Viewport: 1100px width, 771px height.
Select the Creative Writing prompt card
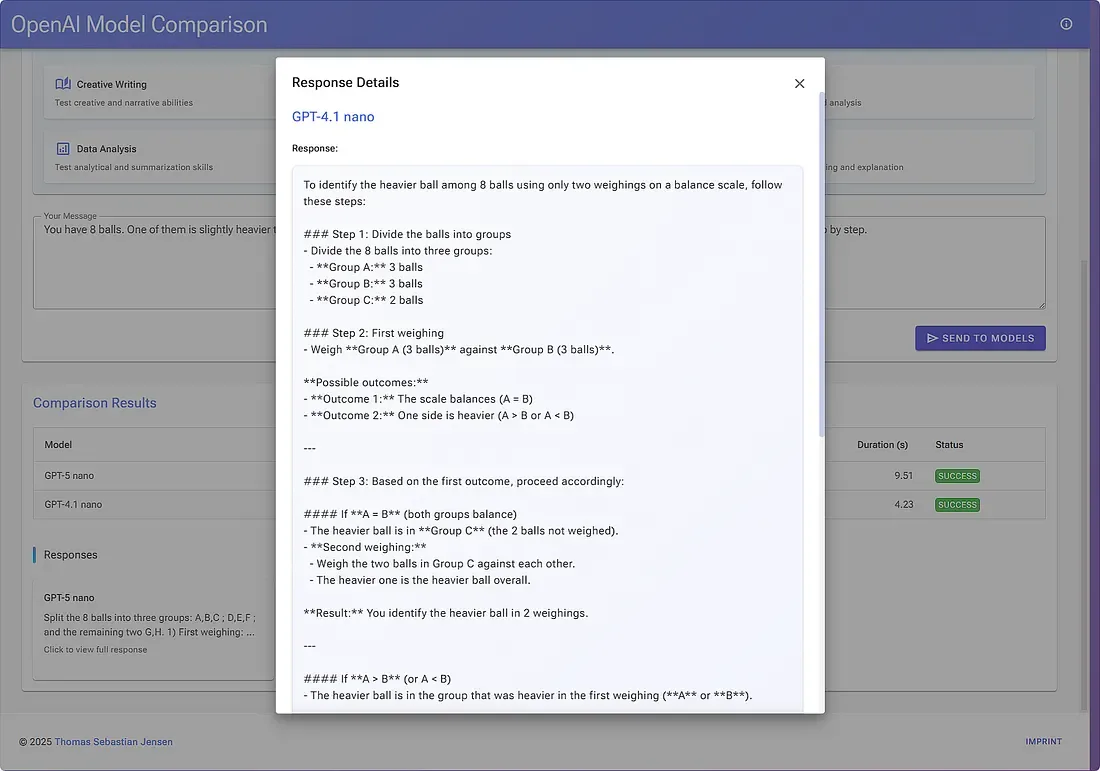point(150,93)
